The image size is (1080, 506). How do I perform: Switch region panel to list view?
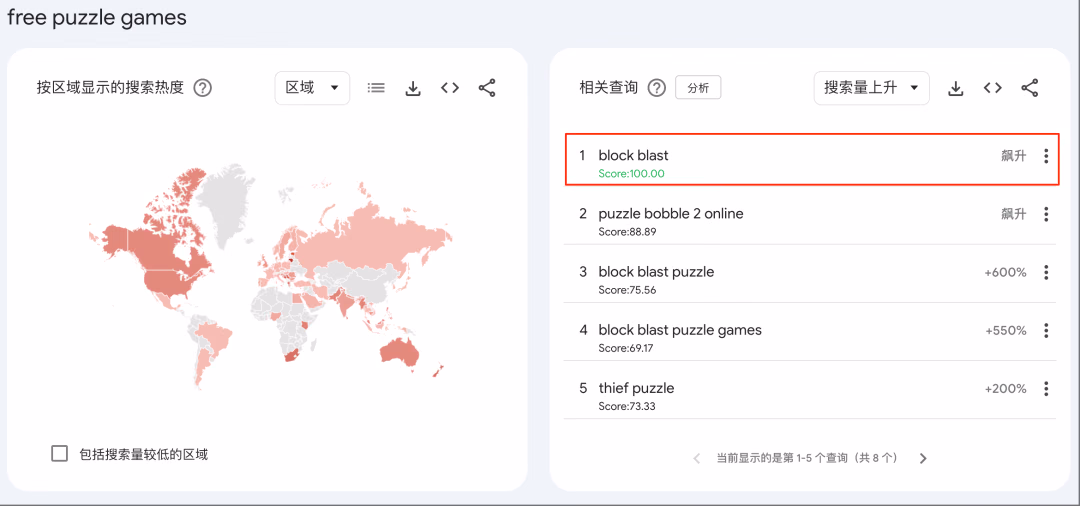[376, 88]
